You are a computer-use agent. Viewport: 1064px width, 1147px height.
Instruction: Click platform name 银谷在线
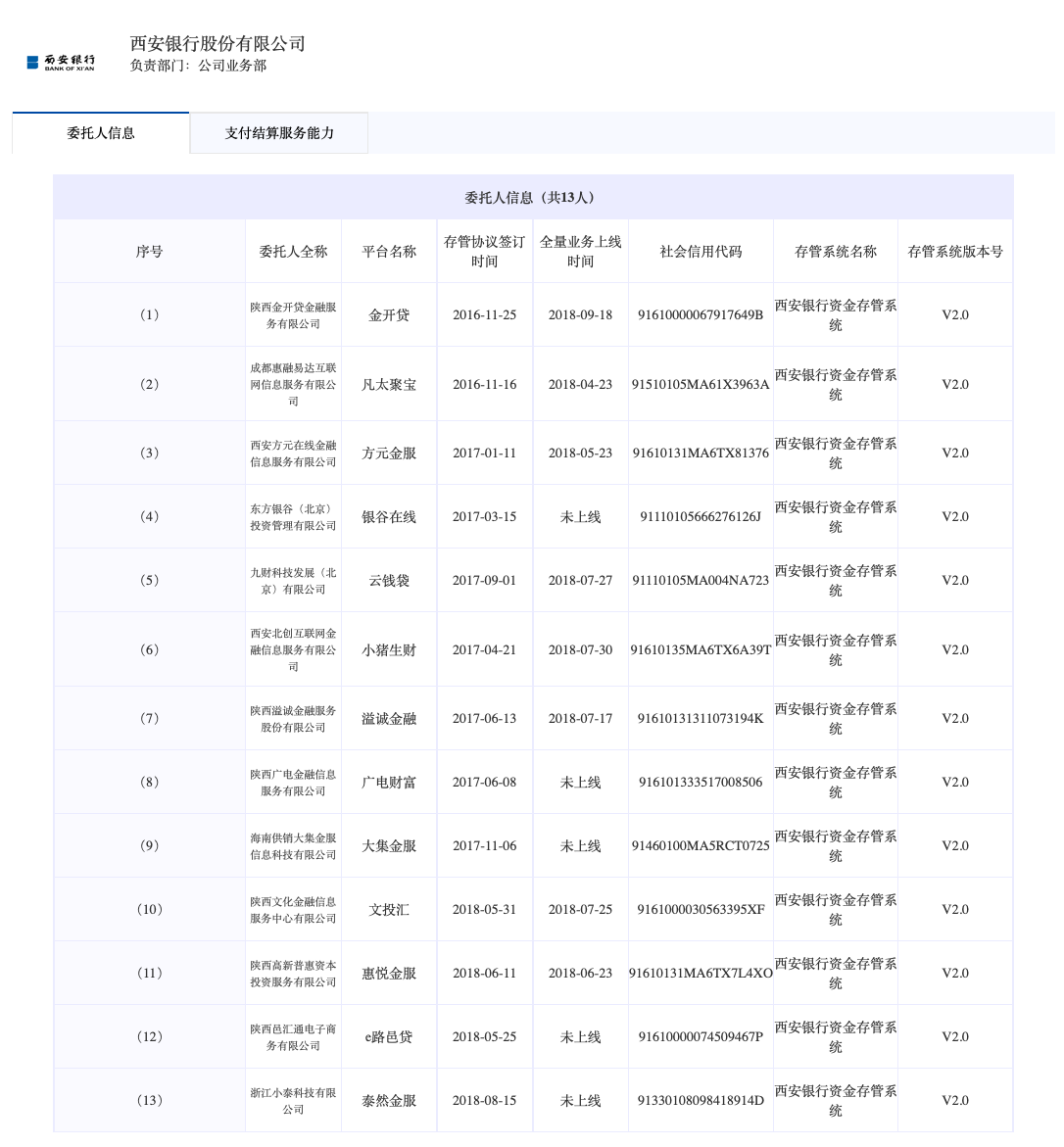(x=389, y=517)
